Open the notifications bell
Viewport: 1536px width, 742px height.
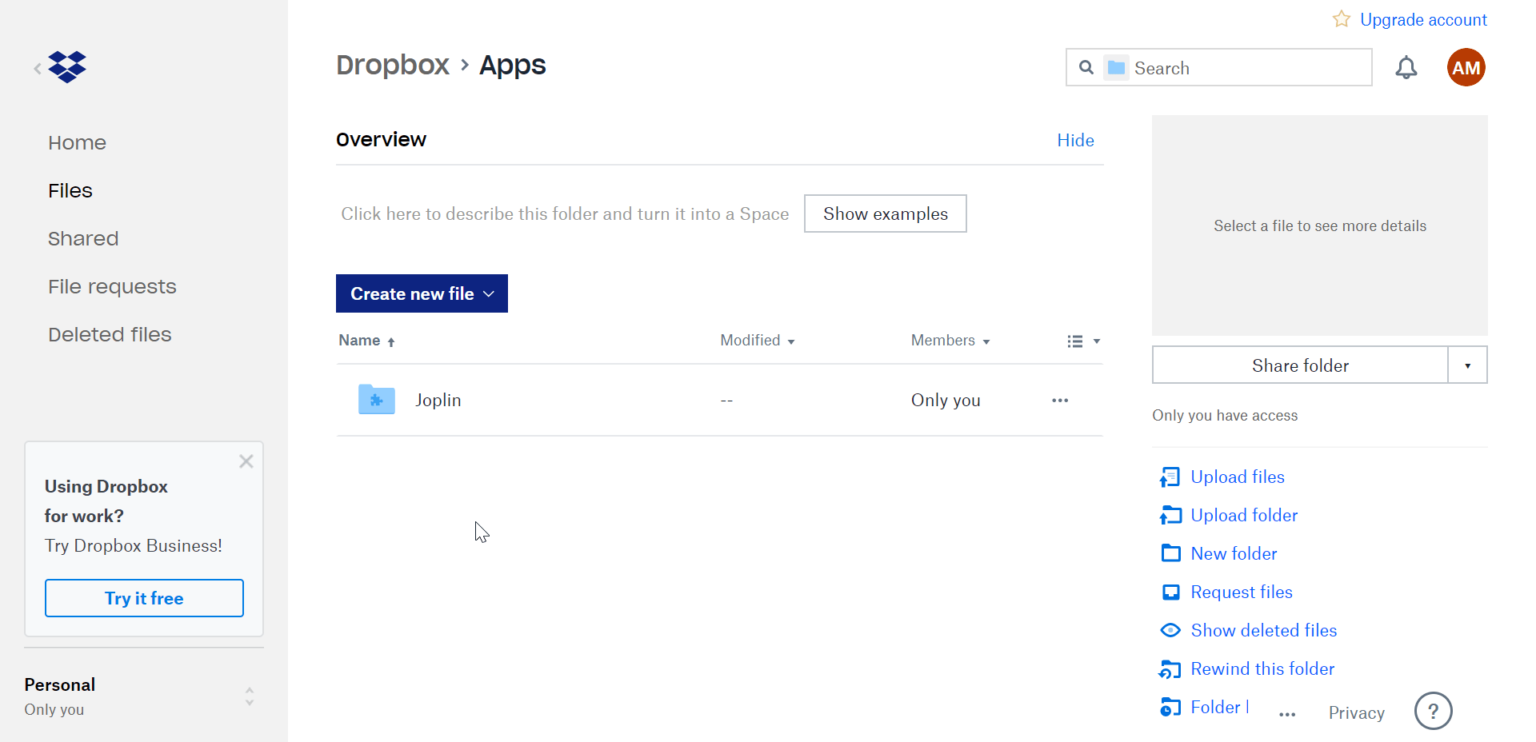(1406, 67)
